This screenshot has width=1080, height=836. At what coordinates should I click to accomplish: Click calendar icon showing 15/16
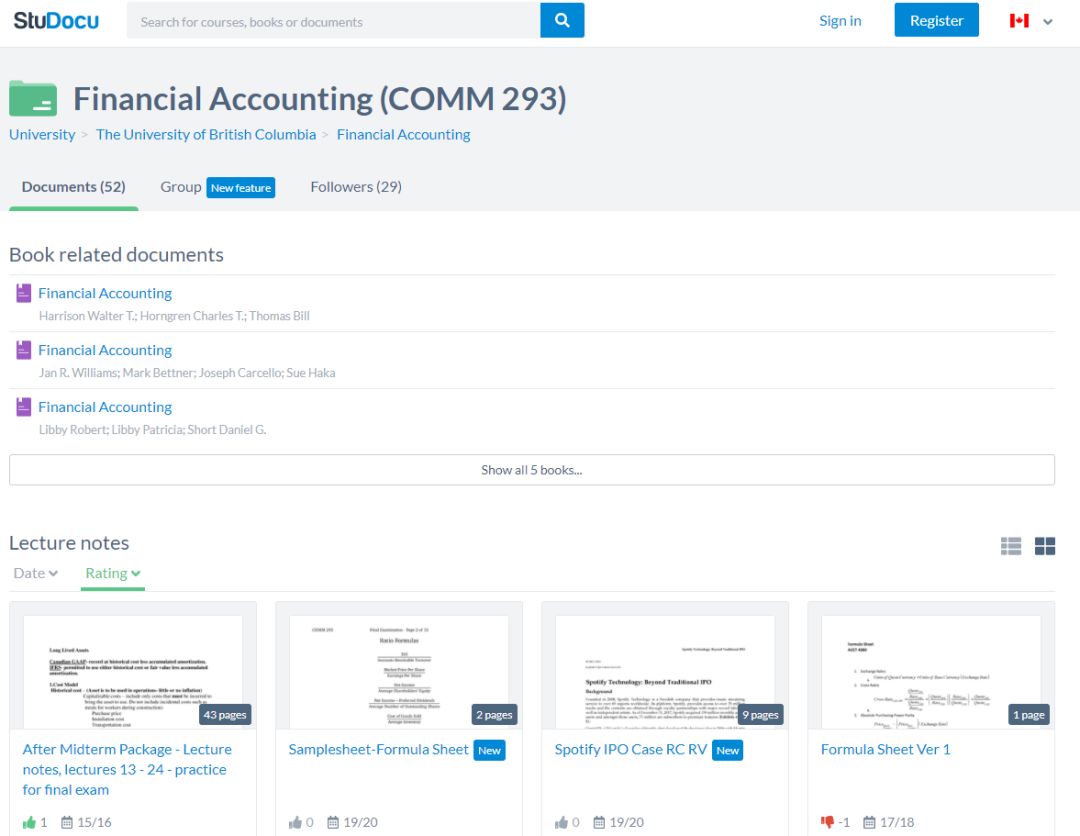[67, 822]
